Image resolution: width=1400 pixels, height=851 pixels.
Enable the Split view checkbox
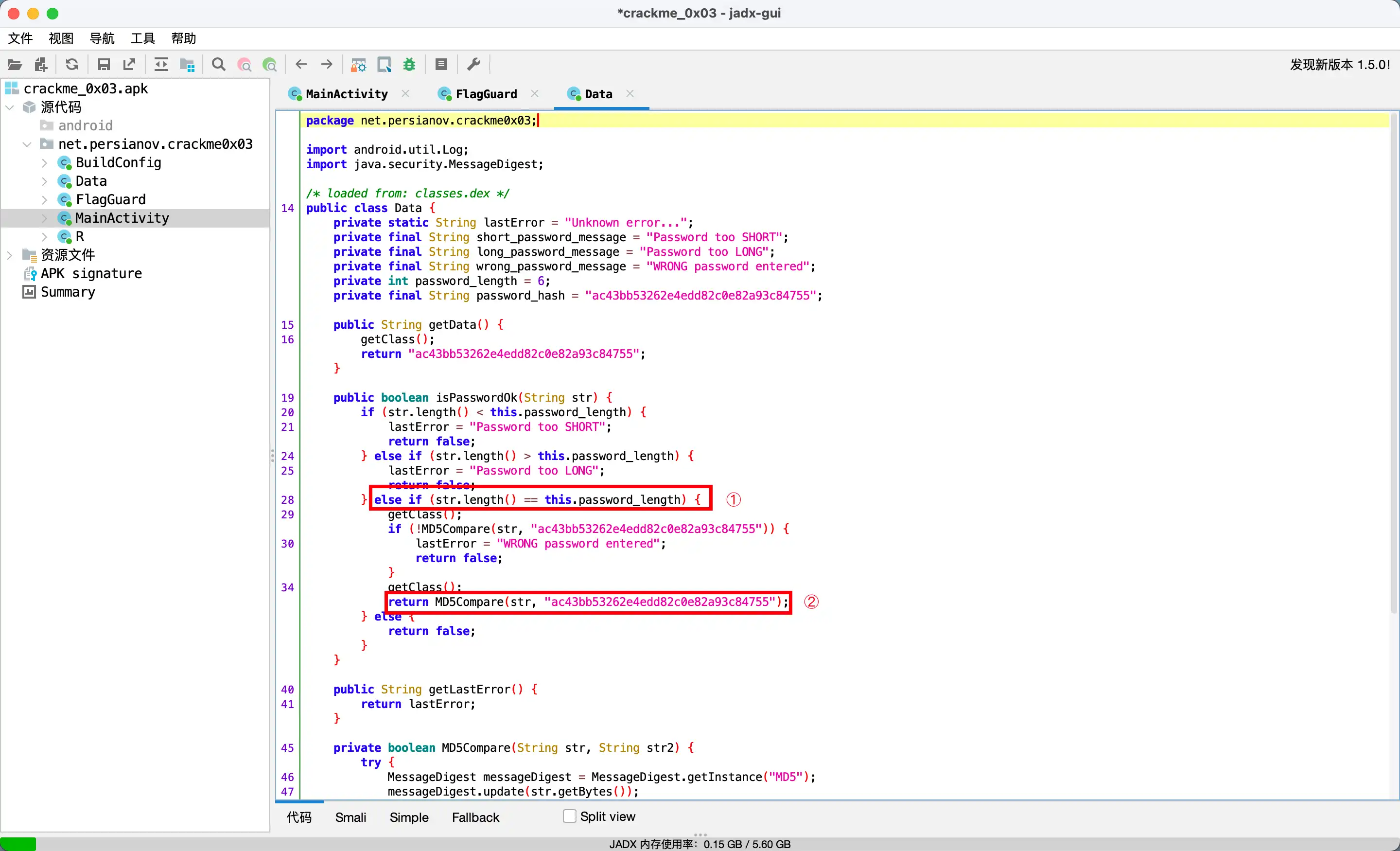tap(569, 816)
